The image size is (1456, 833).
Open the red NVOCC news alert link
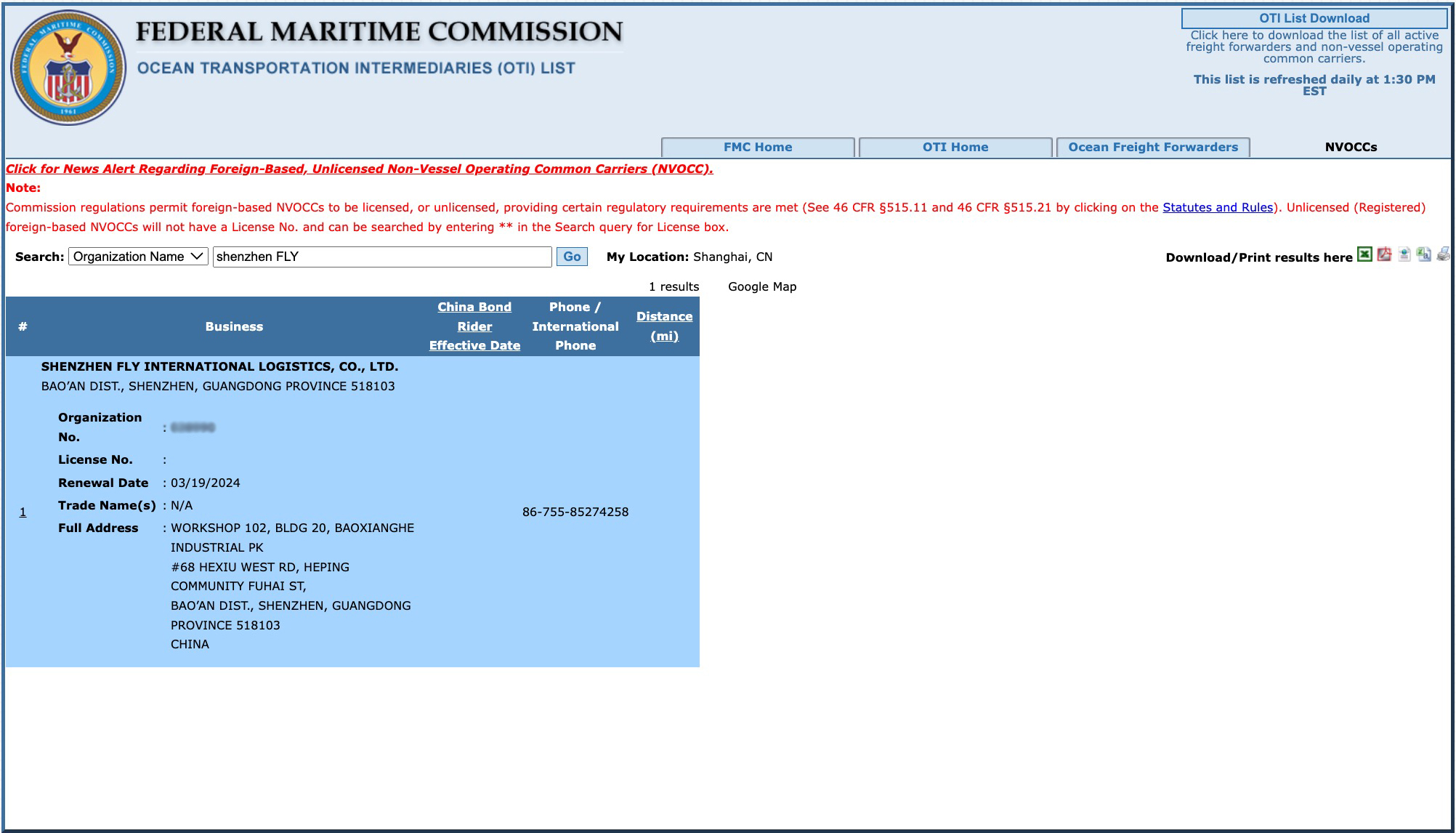359,169
